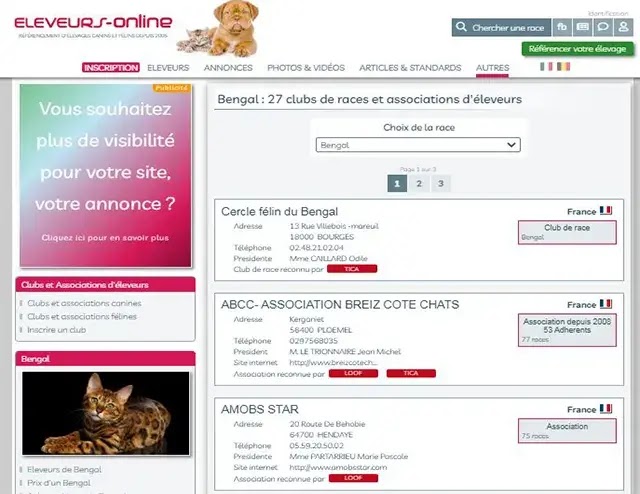Open the news card icon in header

click(x=582, y=27)
